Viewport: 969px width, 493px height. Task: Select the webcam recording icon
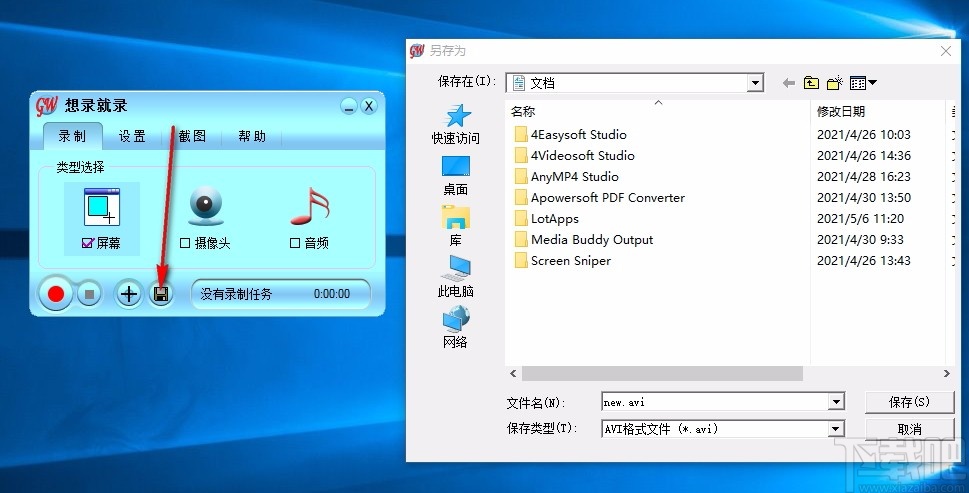click(206, 206)
